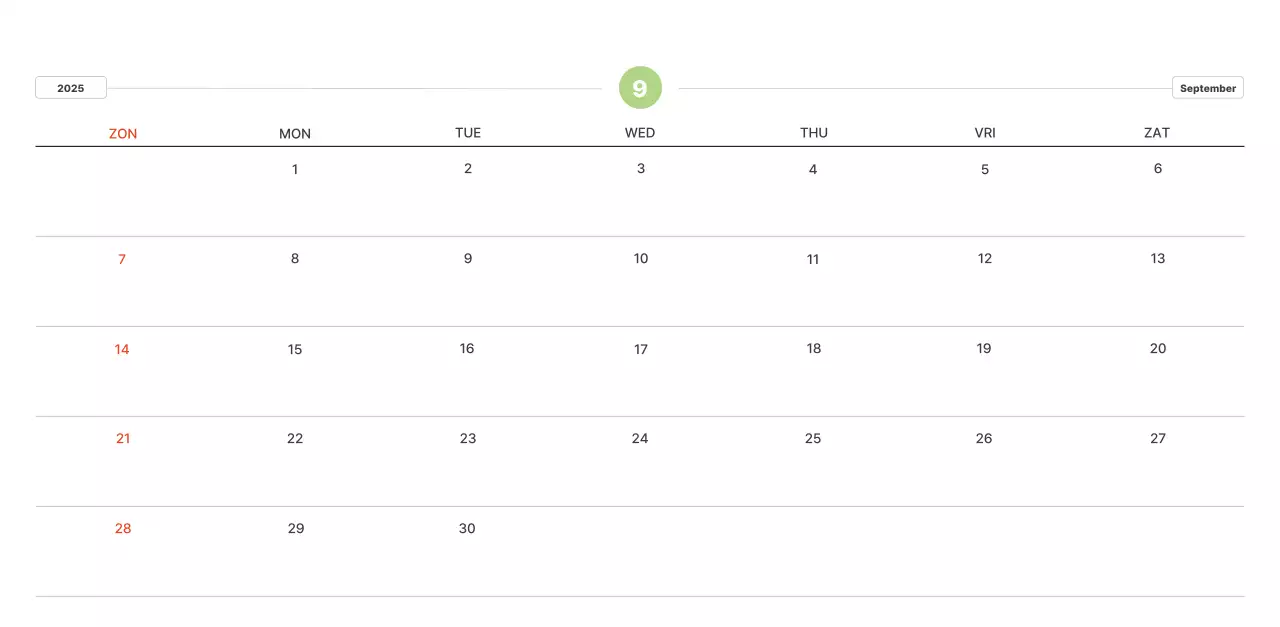
Task: Click the ZAT weekday header
Action: pyautogui.click(x=1157, y=133)
